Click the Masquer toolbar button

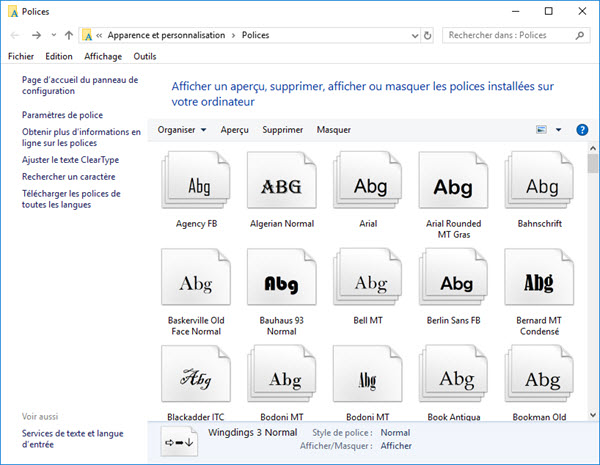coord(334,130)
